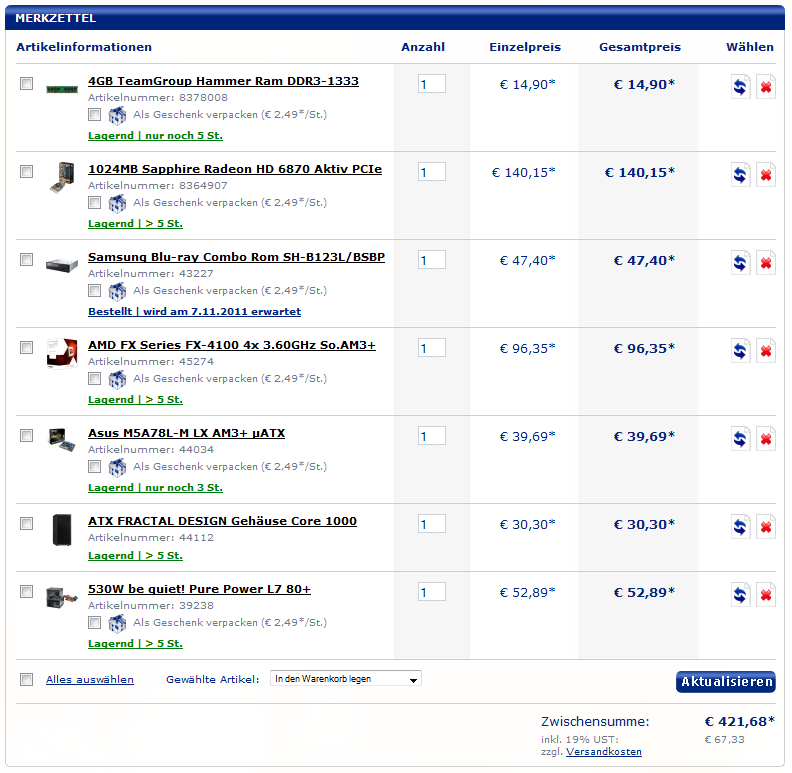Open the 'In den Warenkorb legen' dropdown
Screen dimensions: 792x773
tap(346, 679)
